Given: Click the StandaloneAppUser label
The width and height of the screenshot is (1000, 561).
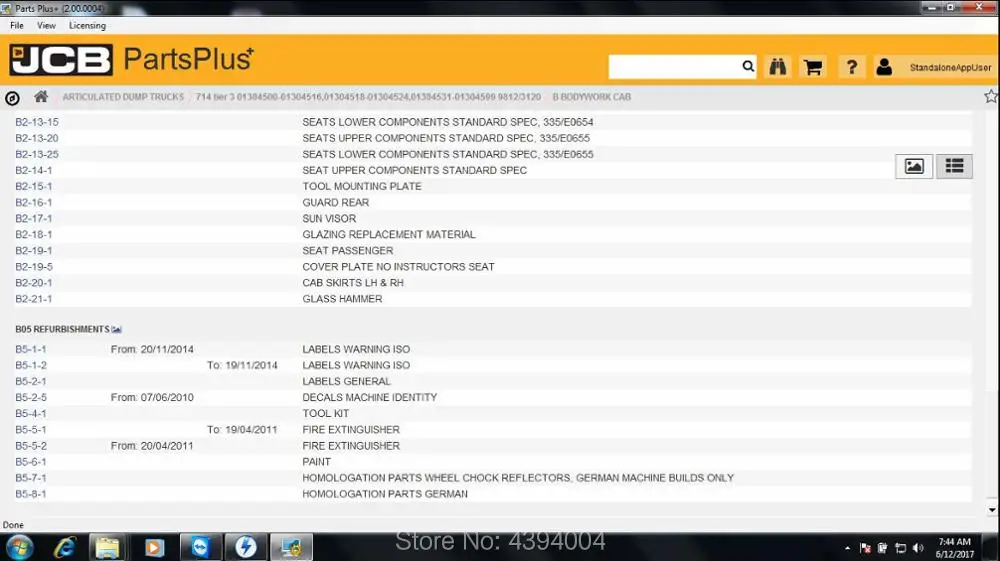Looking at the screenshot, I should pos(950,67).
